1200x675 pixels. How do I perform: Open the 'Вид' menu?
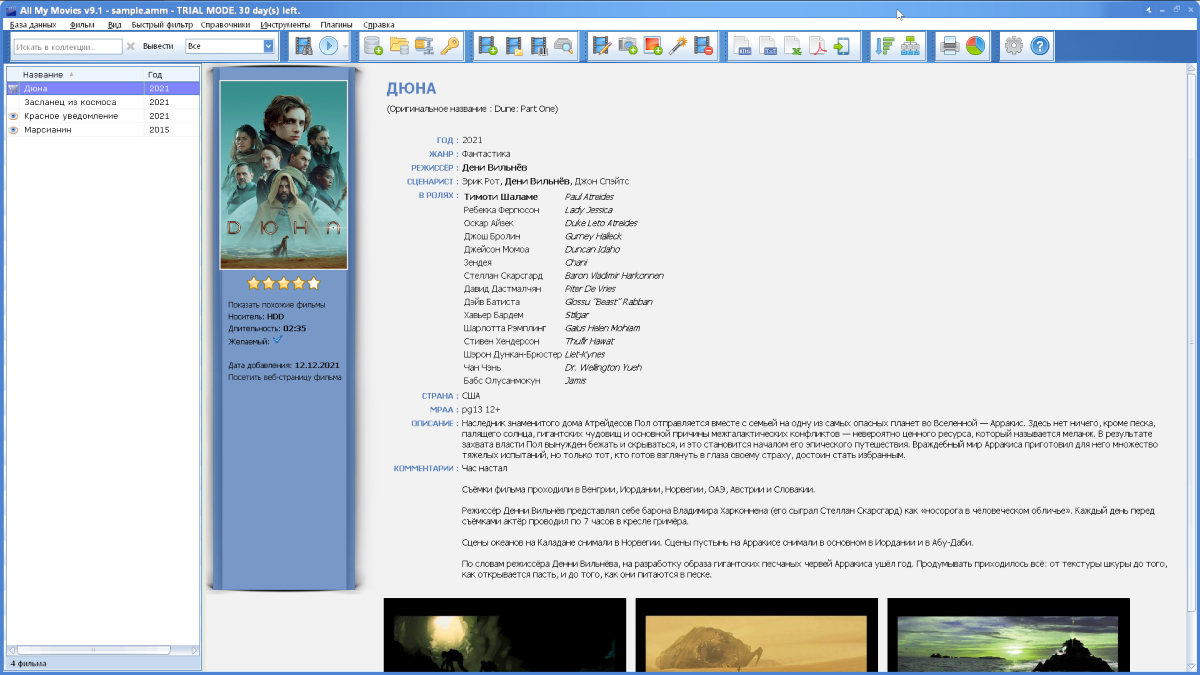(x=115, y=24)
